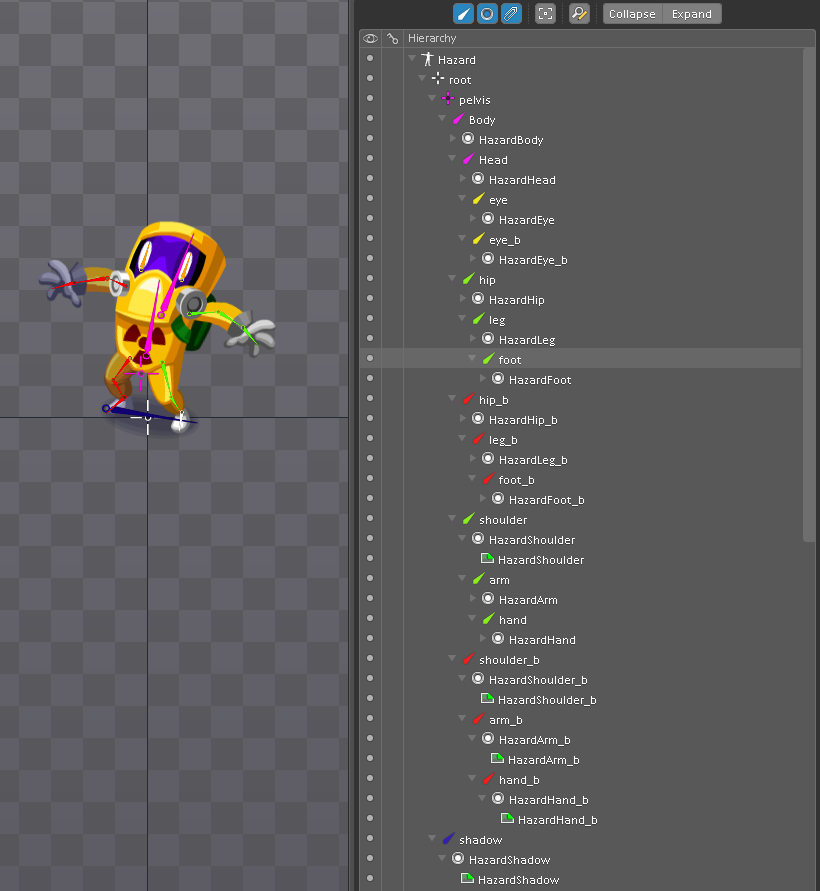Toggle the attachments filter paperclip button
This screenshot has height=891, width=820.
click(x=511, y=14)
